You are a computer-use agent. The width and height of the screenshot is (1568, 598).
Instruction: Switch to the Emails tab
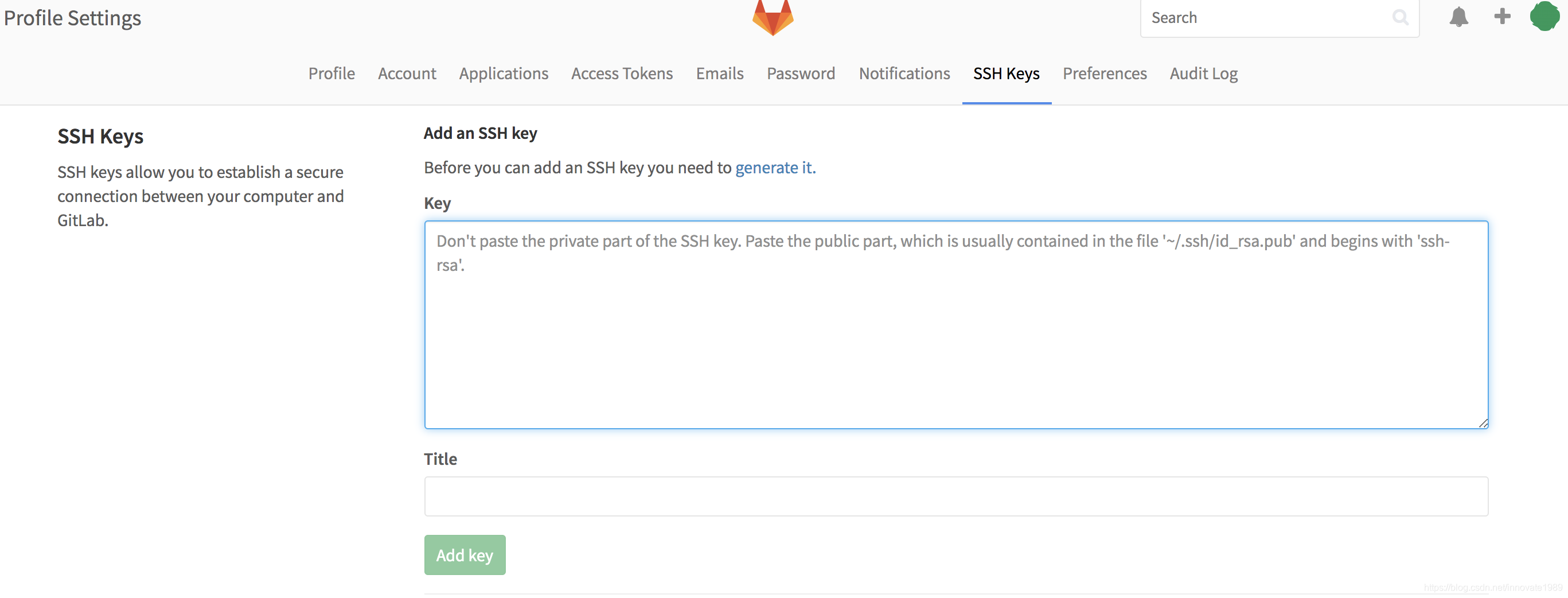pos(719,73)
